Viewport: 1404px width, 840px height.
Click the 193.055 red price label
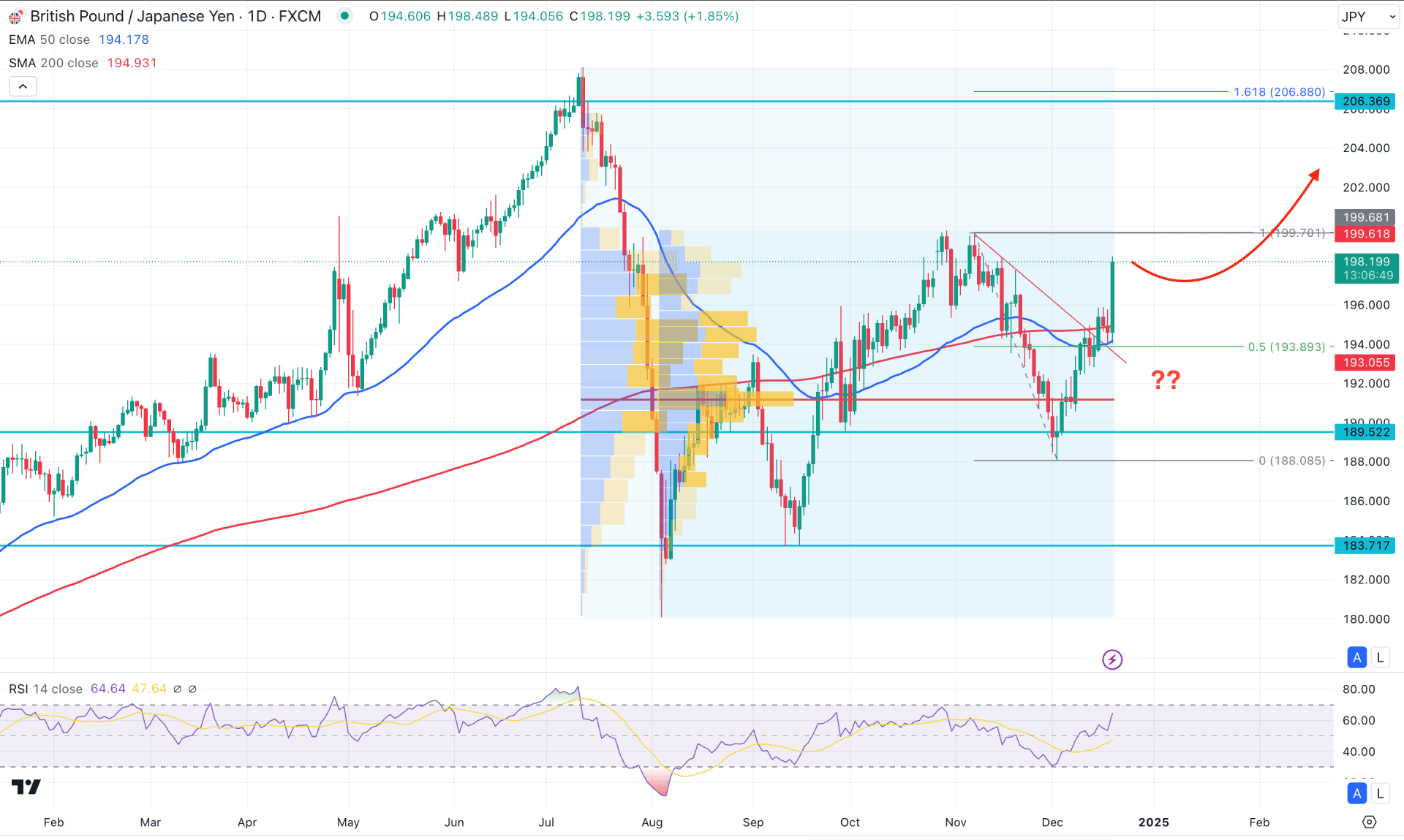1365,363
